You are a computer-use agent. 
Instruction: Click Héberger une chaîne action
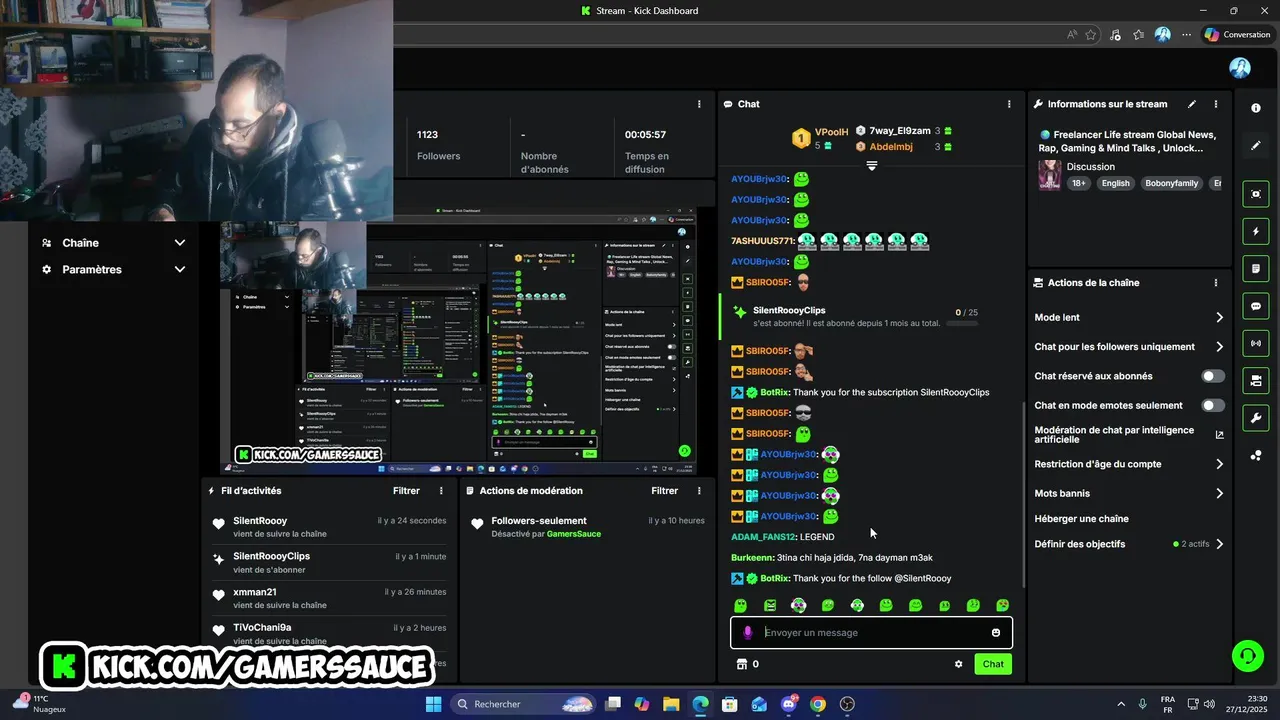[x=1081, y=519]
